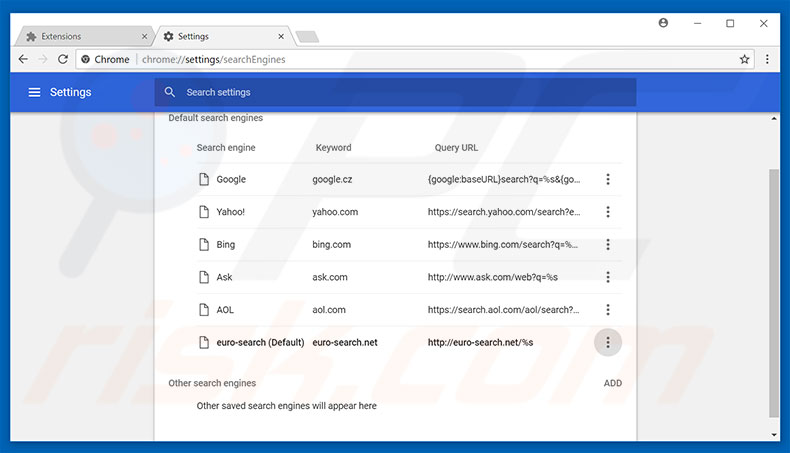Viewport: 790px width, 453px height.
Task: Click the Google search engine name
Action: pyautogui.click(x=231, y=179)
